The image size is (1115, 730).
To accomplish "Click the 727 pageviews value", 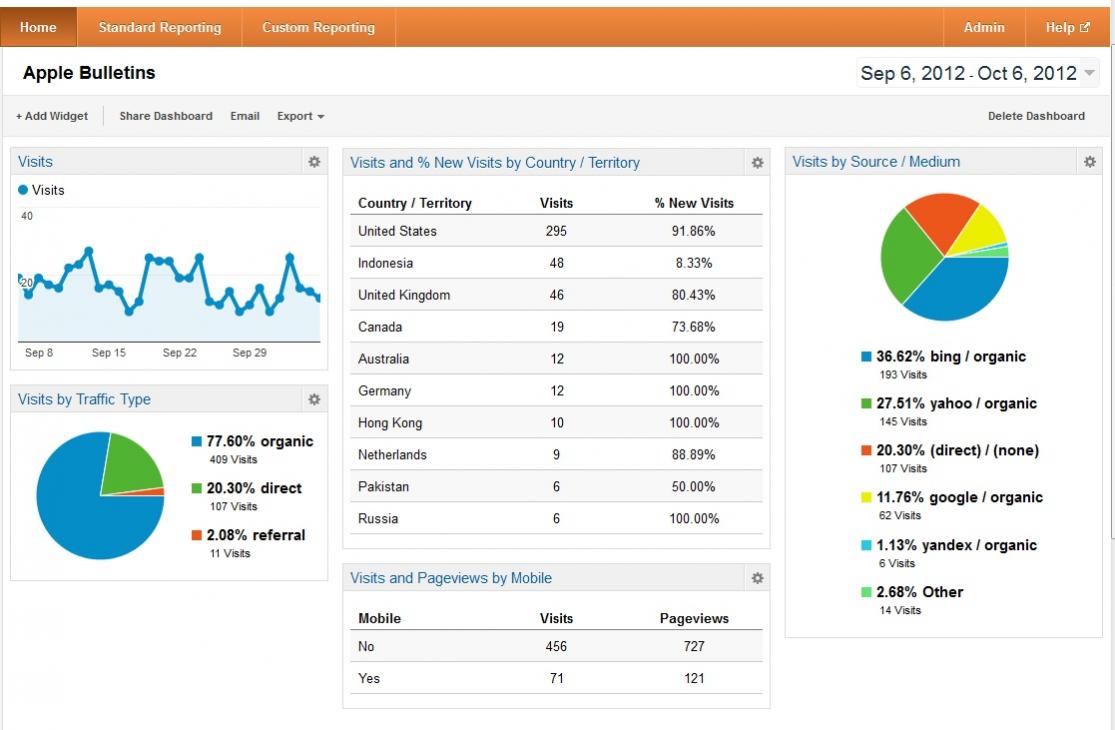I will point(694,646).
